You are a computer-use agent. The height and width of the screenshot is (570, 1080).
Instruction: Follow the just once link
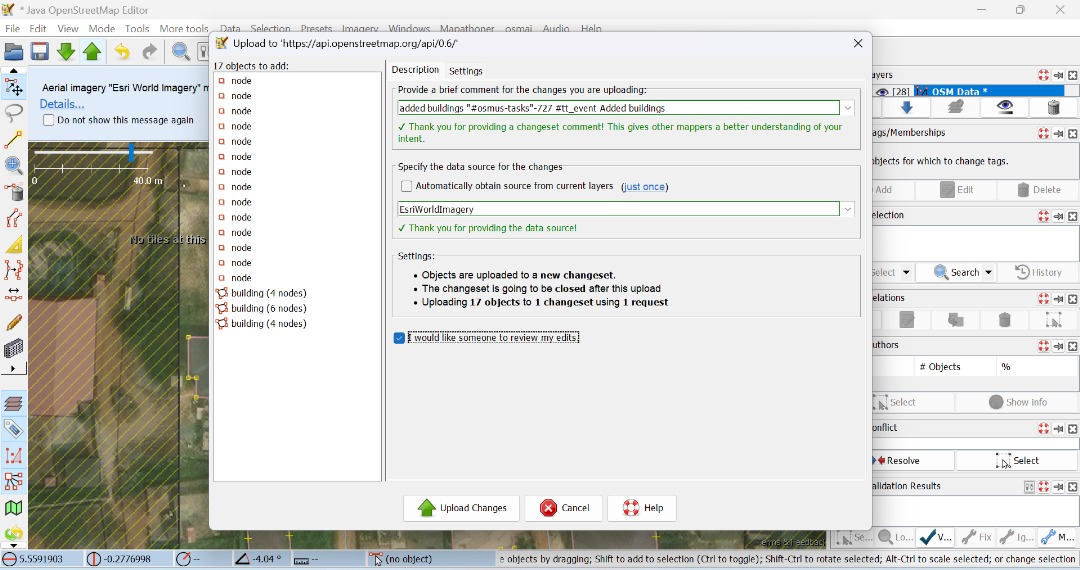pyautogui.click(x=644, y=187)
